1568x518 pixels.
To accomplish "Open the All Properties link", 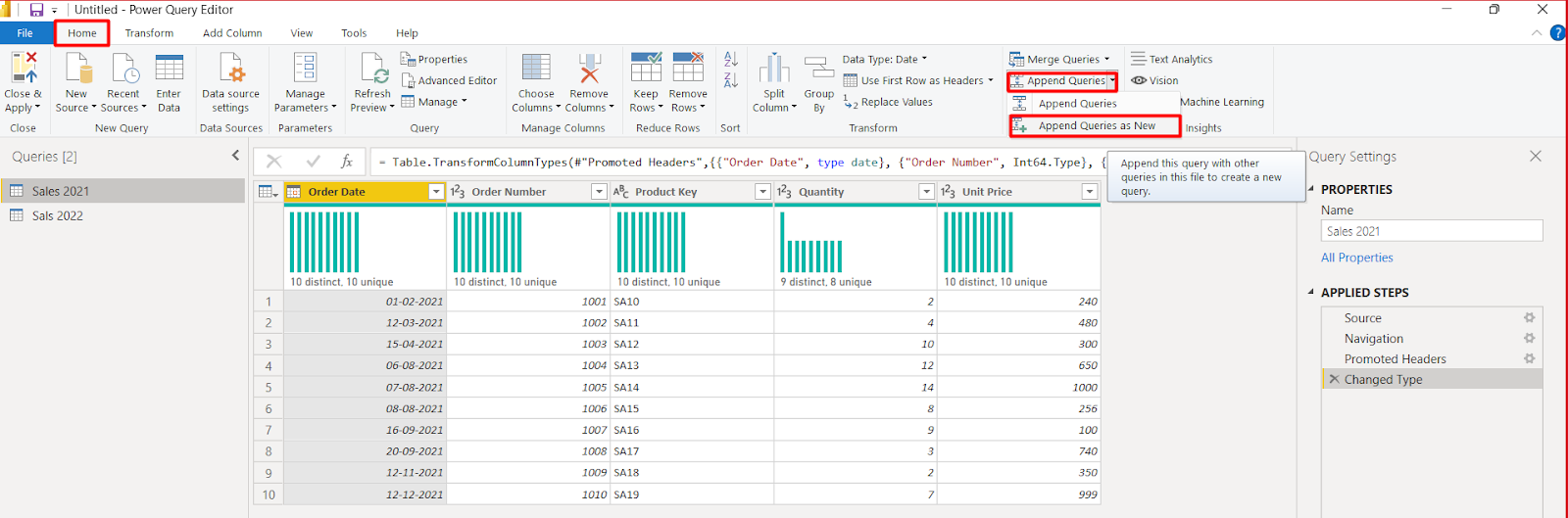I will pyautogui.click(x=1356, y=258).
